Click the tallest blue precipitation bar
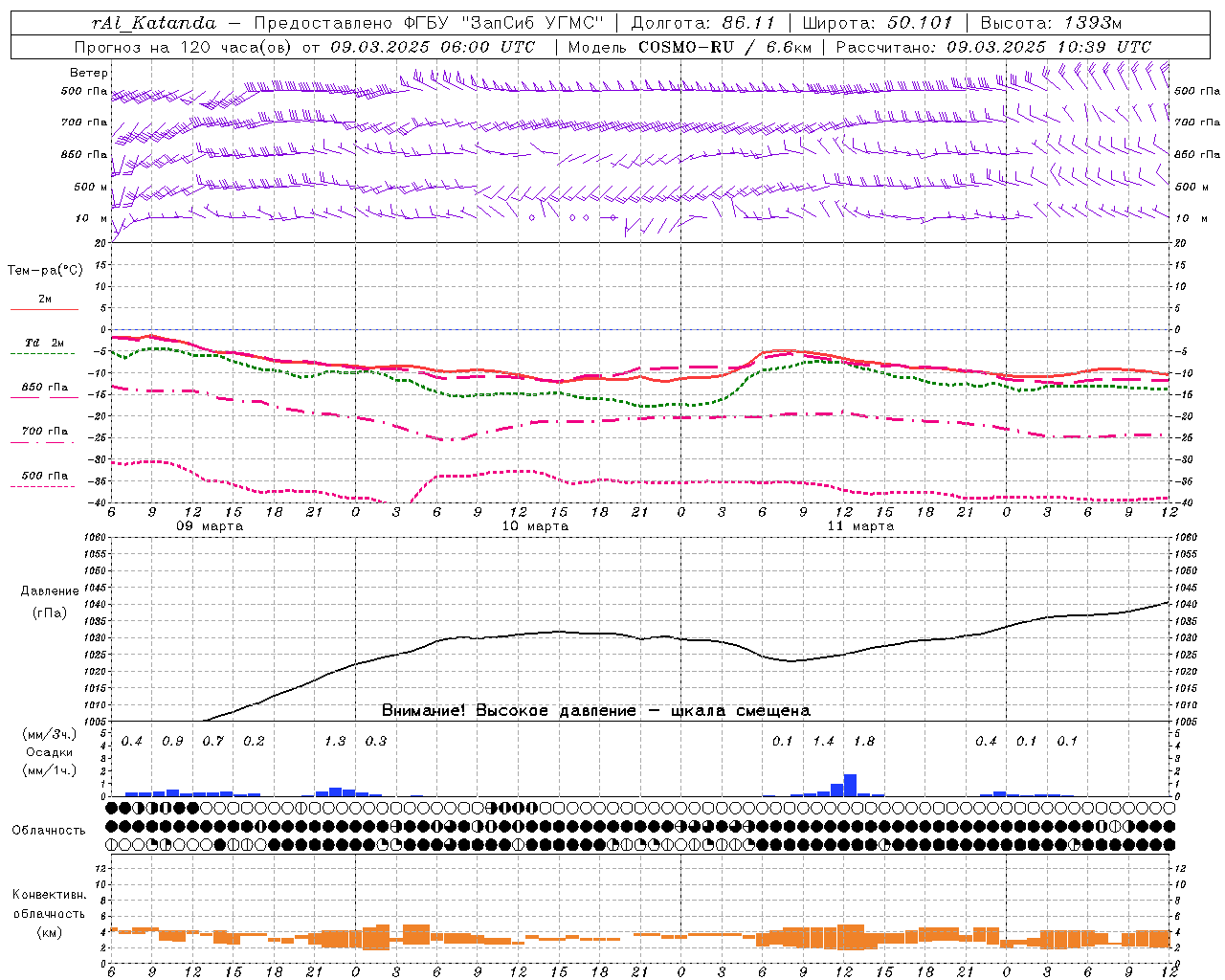1225x980 pixels. pyautogui.click(x=850, y=786)
